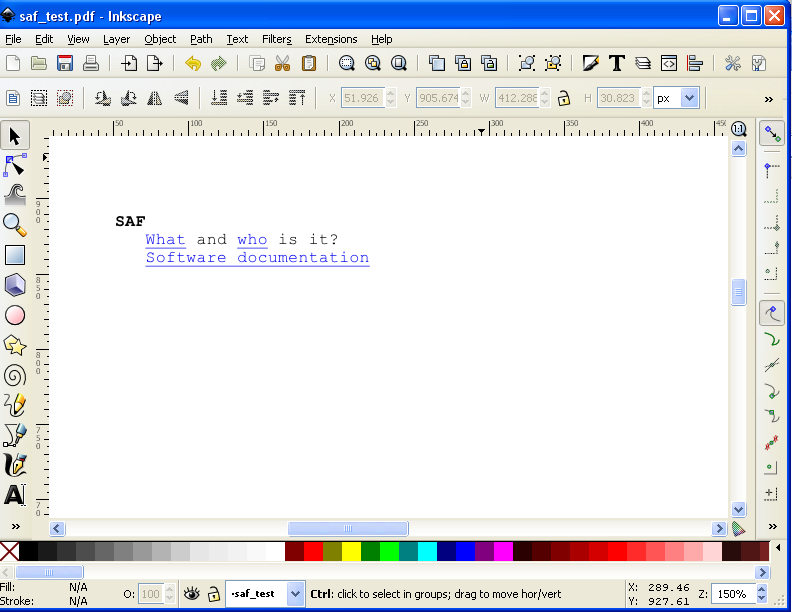Click the "What" link text
Screen dimensions: 792x612
tap(165, 239)
